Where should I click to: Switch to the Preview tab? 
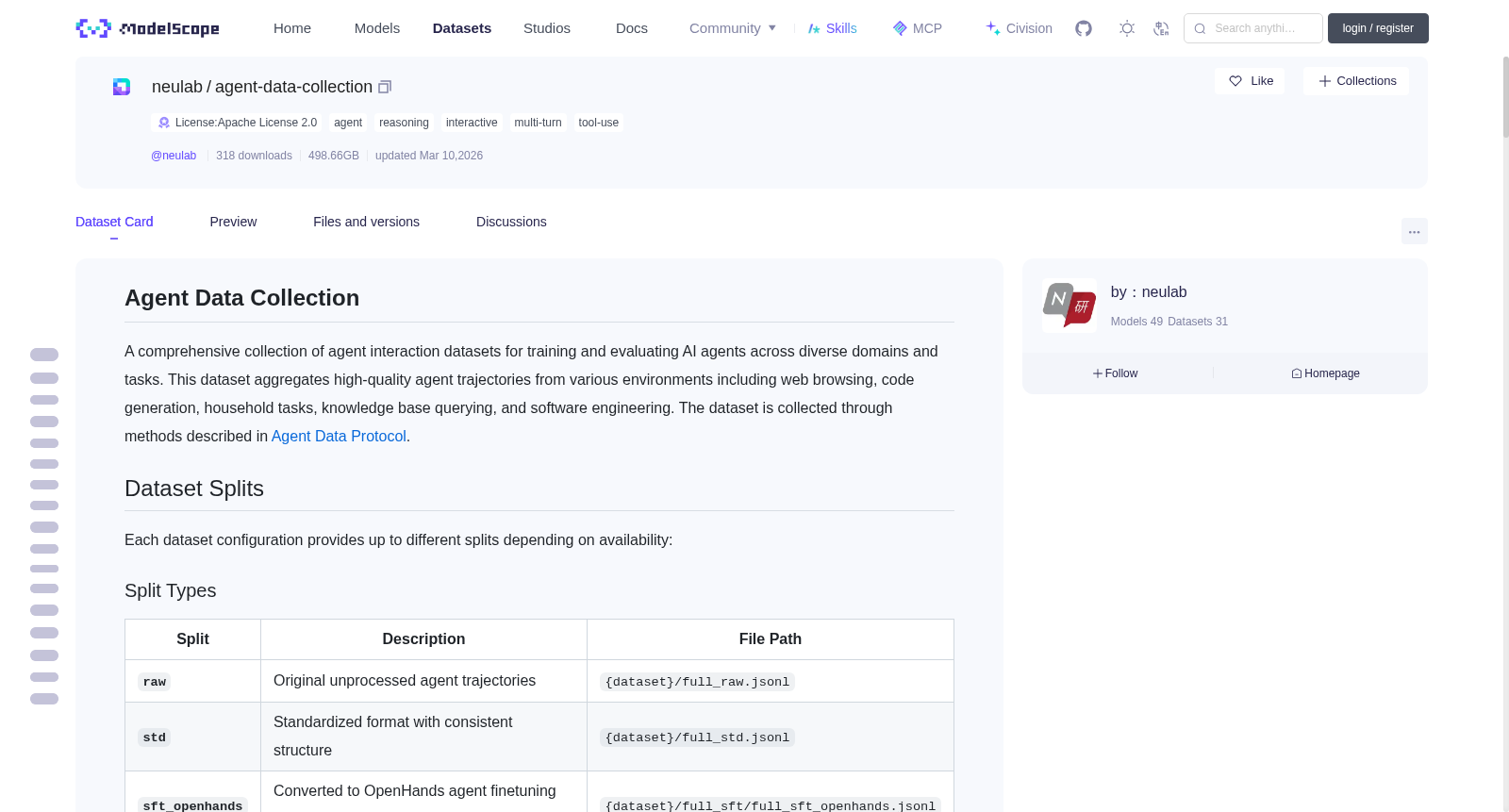[233, 222]
